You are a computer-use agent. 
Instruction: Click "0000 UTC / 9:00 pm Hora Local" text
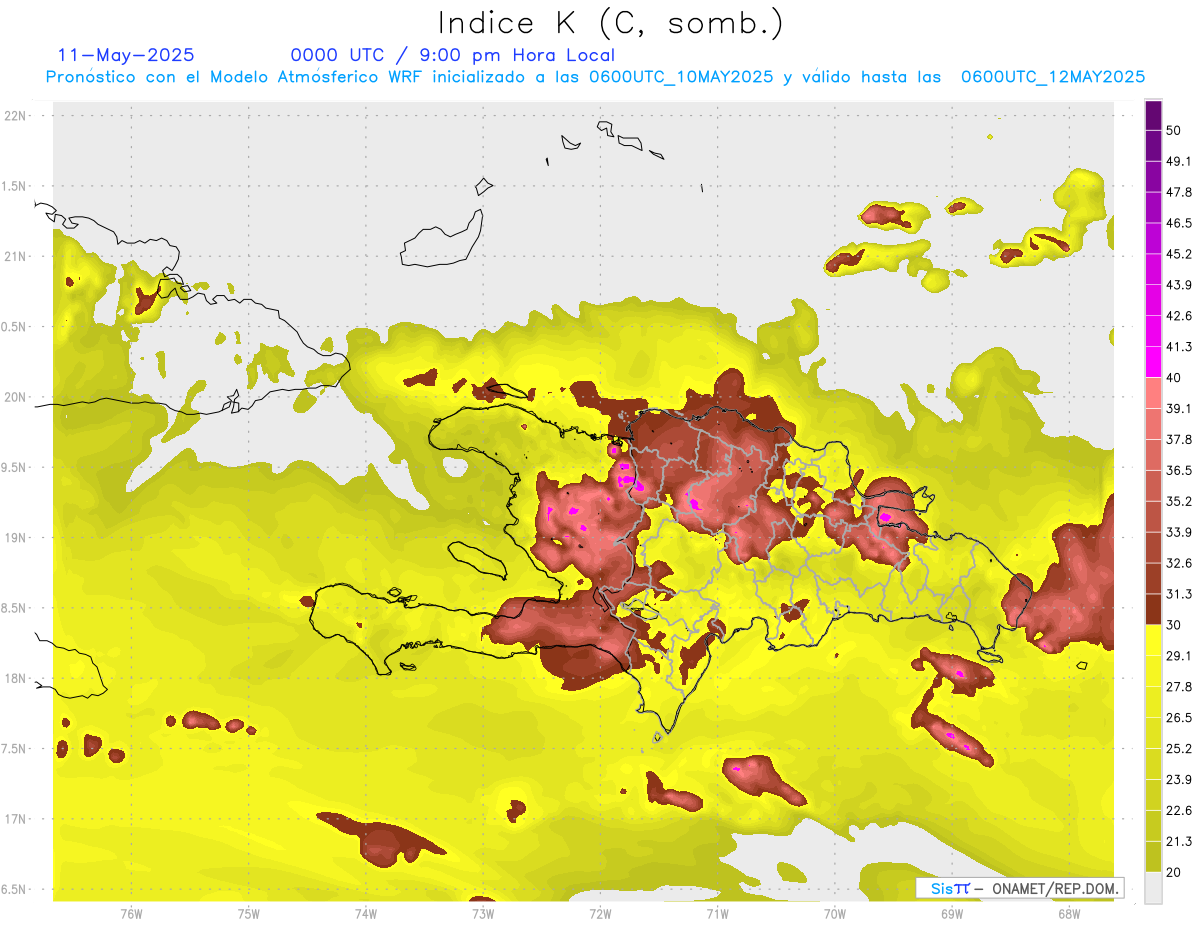(453, 55)
